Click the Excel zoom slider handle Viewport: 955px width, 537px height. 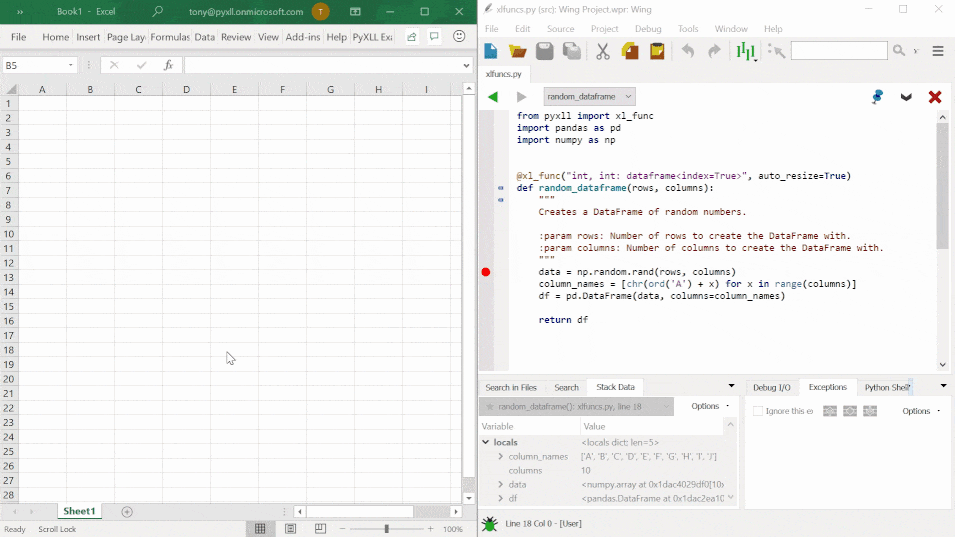pos(386,529)
